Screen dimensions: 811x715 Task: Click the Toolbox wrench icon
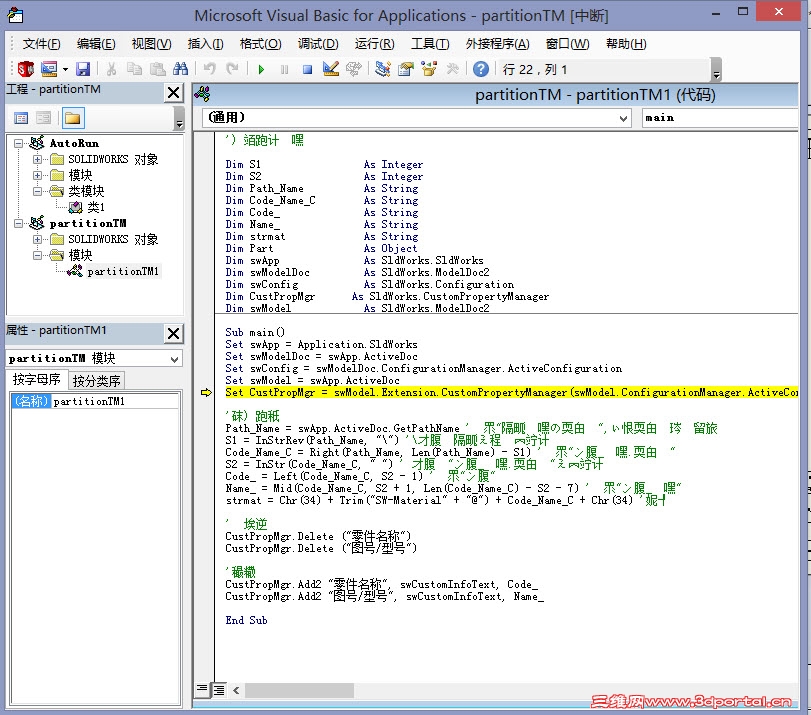tap(452, 69)
